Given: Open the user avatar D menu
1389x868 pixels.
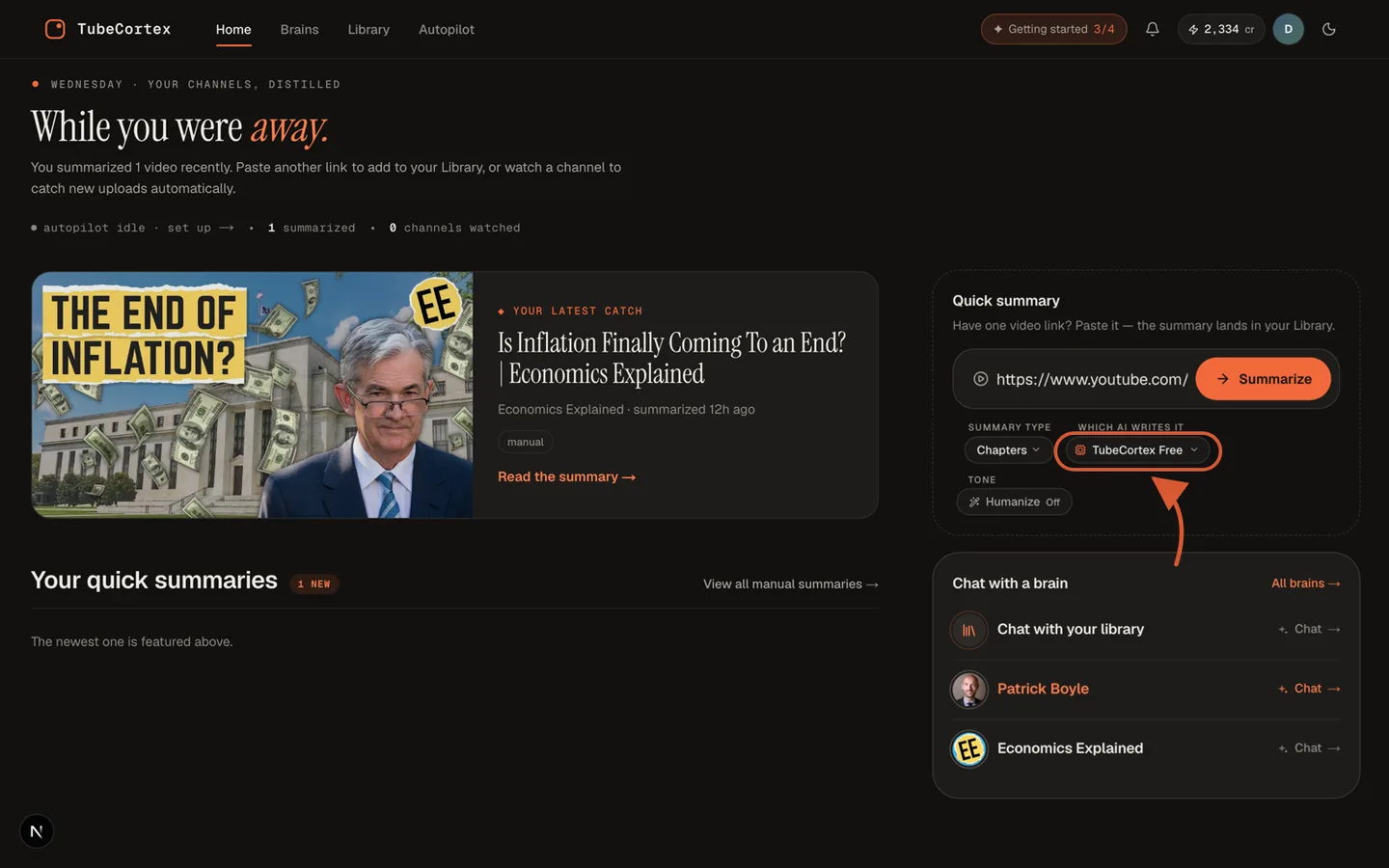Looking at the screenshot, I should (1288, 29).
